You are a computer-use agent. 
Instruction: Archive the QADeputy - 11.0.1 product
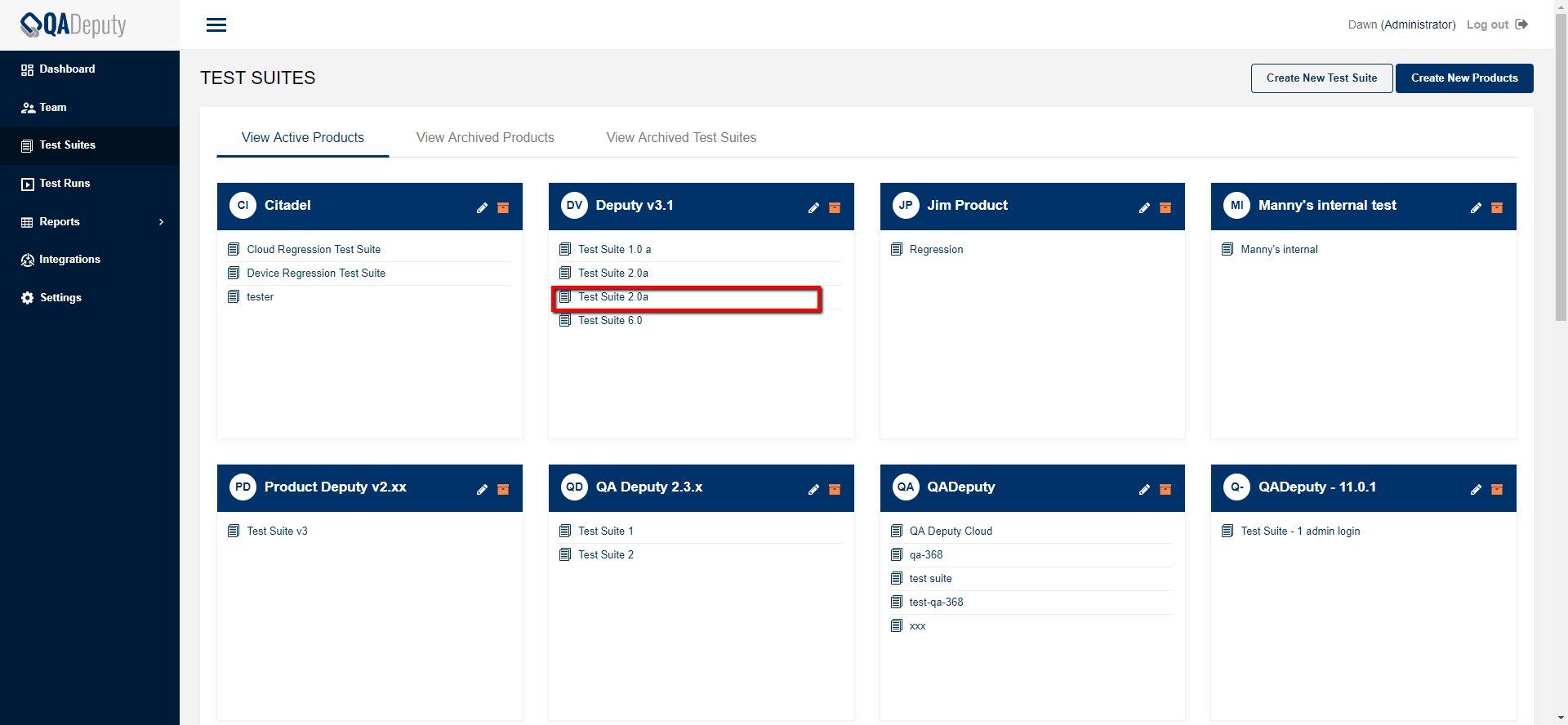pos(1497,490)
